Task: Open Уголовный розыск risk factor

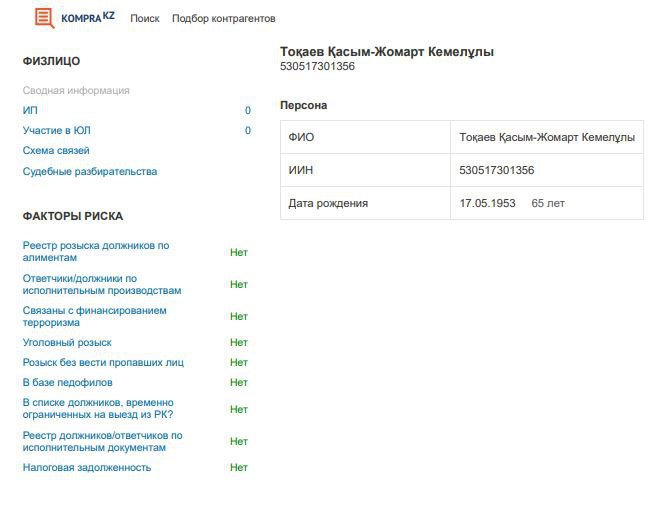Action: tap(67, 342)
